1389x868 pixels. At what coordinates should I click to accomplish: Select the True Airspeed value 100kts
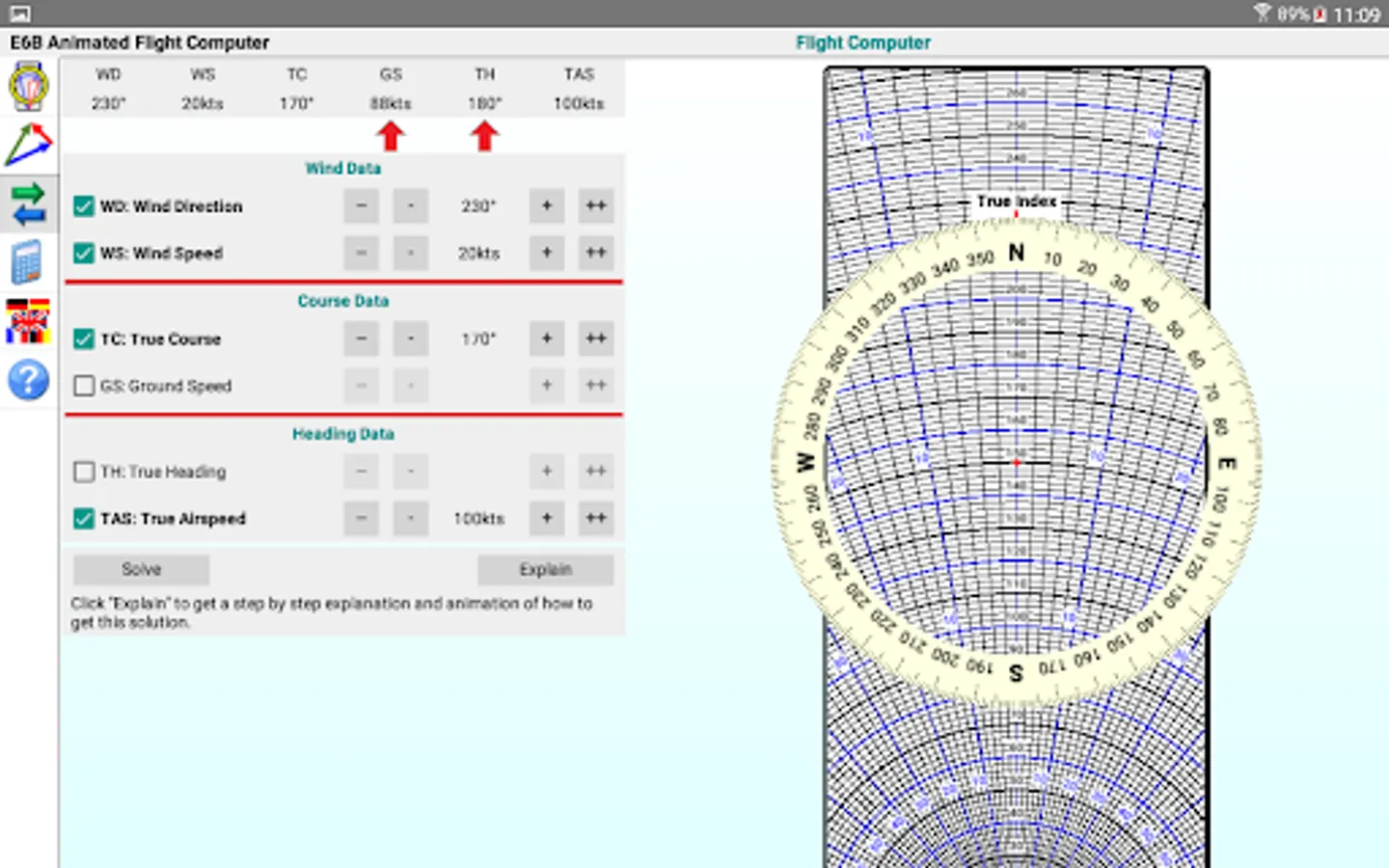[478, 519]
